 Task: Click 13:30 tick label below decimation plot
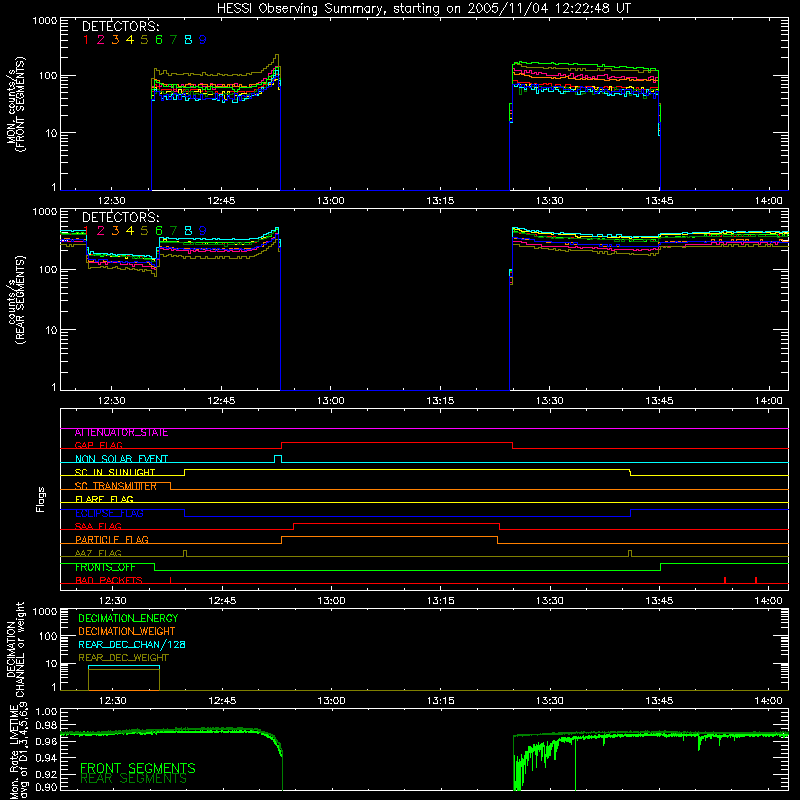coord(550,701)
